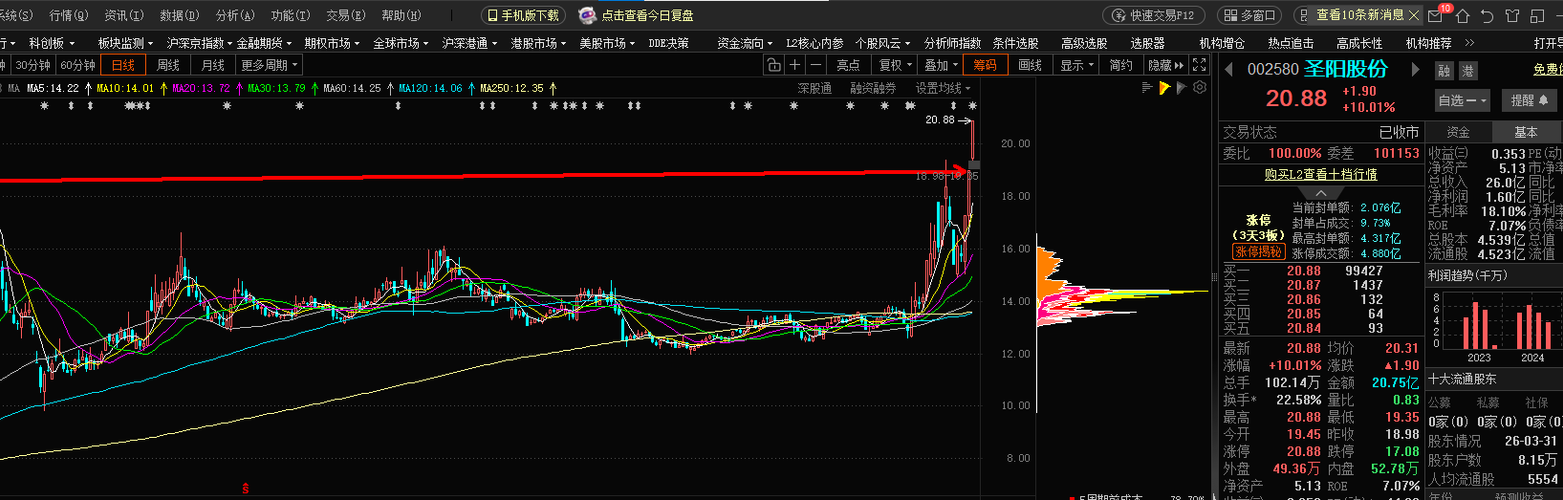The height and width of the screenshot is (500, 1563).
Task: Click the 港 tag icon
Action: (x=1468, y=70)
